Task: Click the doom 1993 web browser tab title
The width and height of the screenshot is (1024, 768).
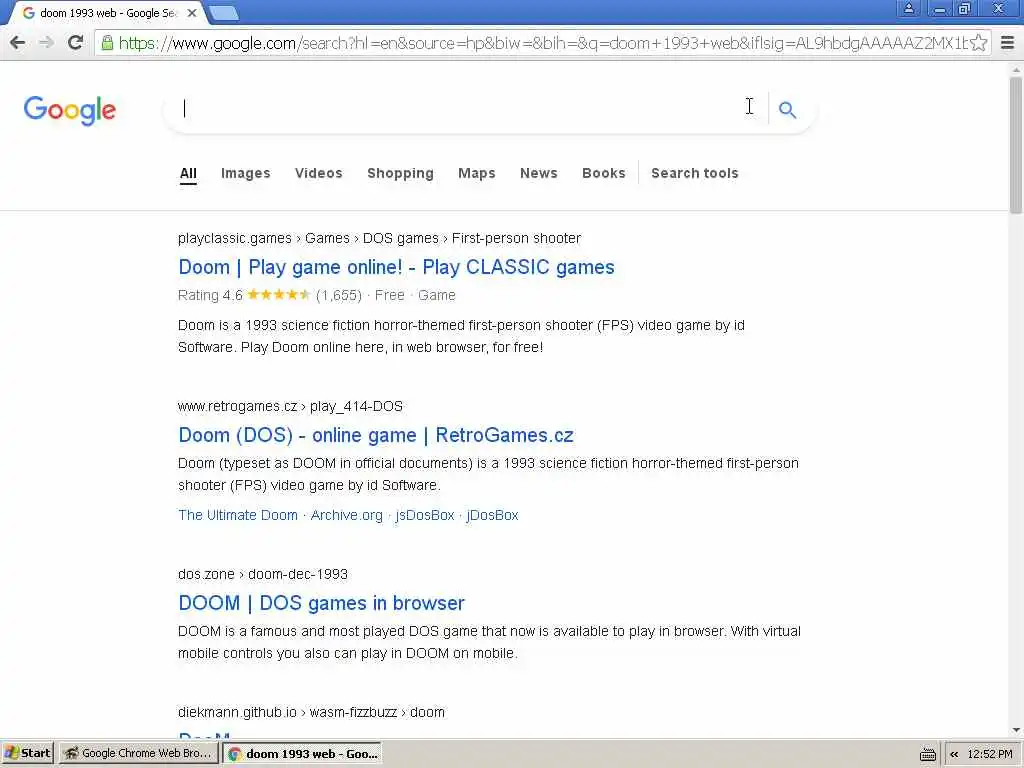Action: pyautogui.click(x=108, y=12)
